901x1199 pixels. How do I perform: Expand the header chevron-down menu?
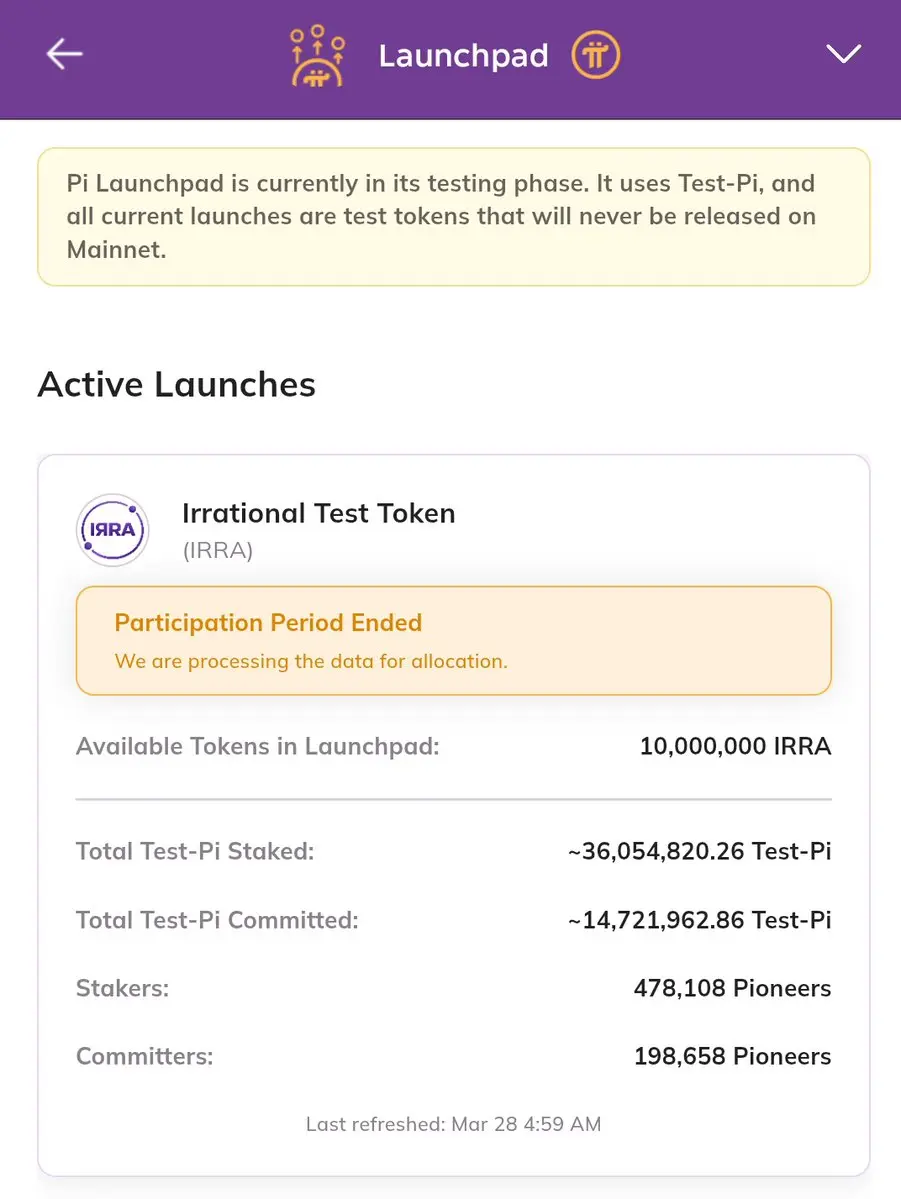(x=843, y=54)
